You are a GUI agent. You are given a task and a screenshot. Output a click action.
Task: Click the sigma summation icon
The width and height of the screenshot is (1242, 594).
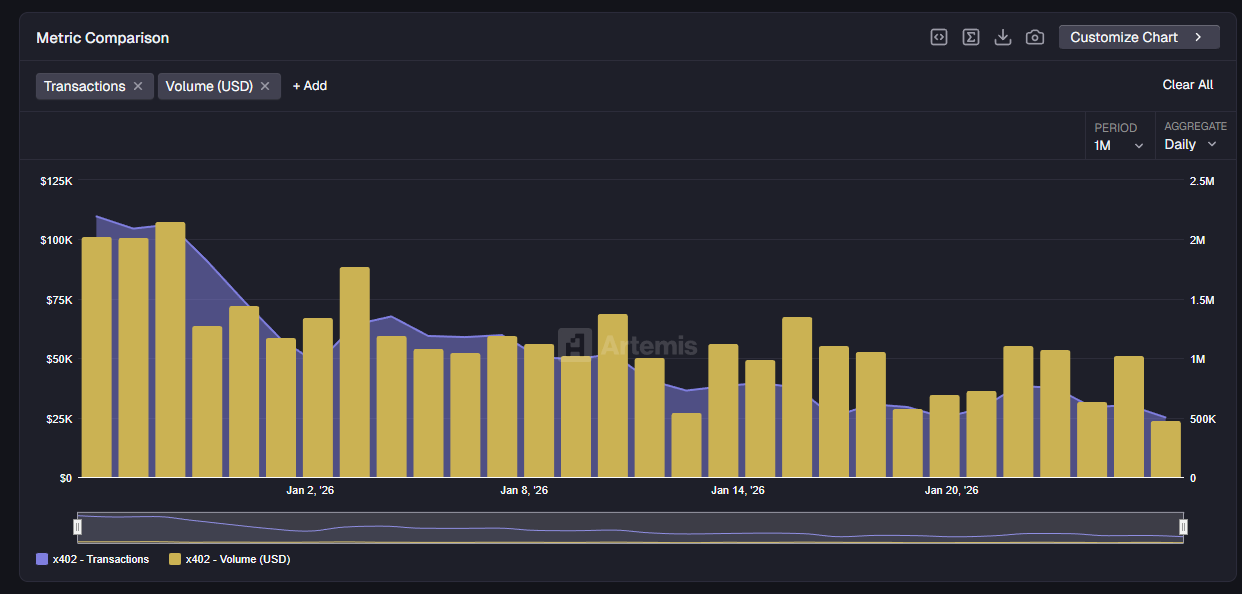pyautogui.click(x=971, y=37)
